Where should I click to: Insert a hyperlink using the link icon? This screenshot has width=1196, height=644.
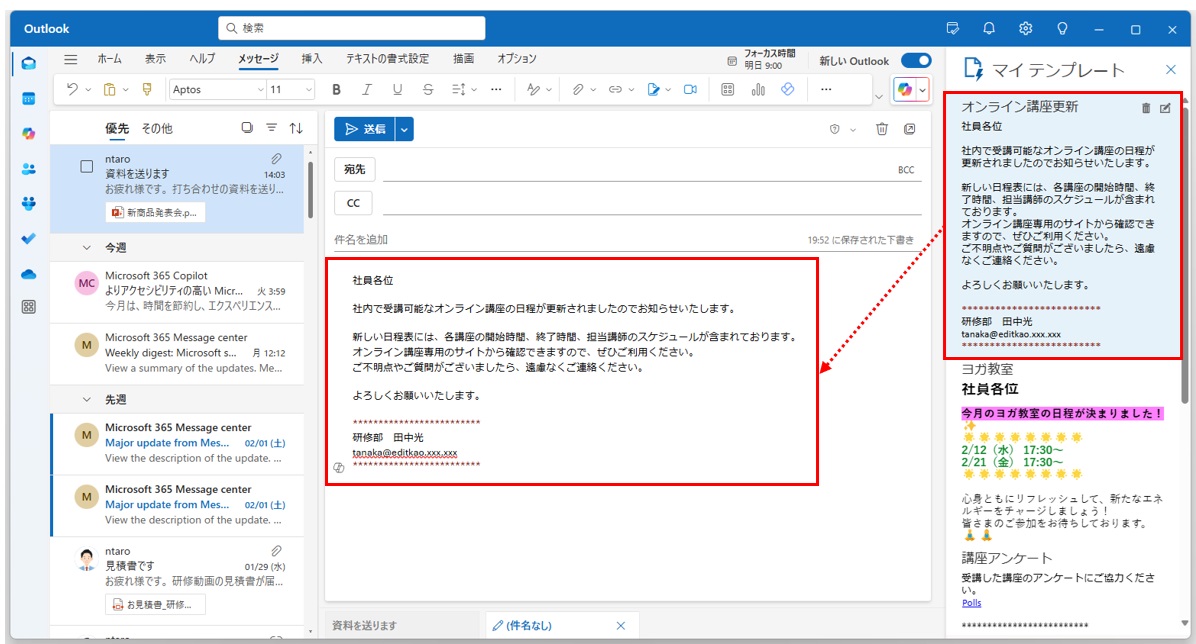click(613, 89)
